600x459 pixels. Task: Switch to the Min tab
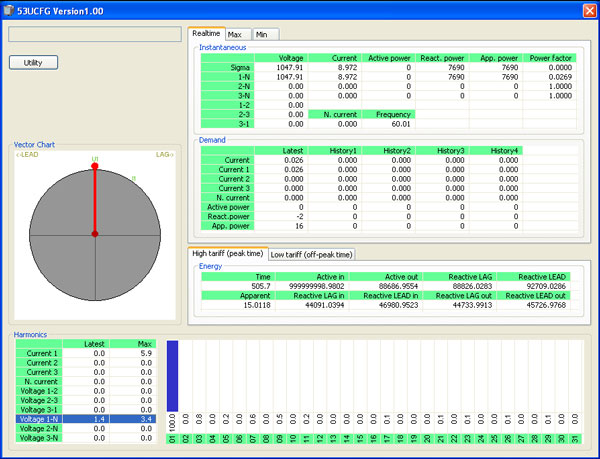(x=266, y=34)
